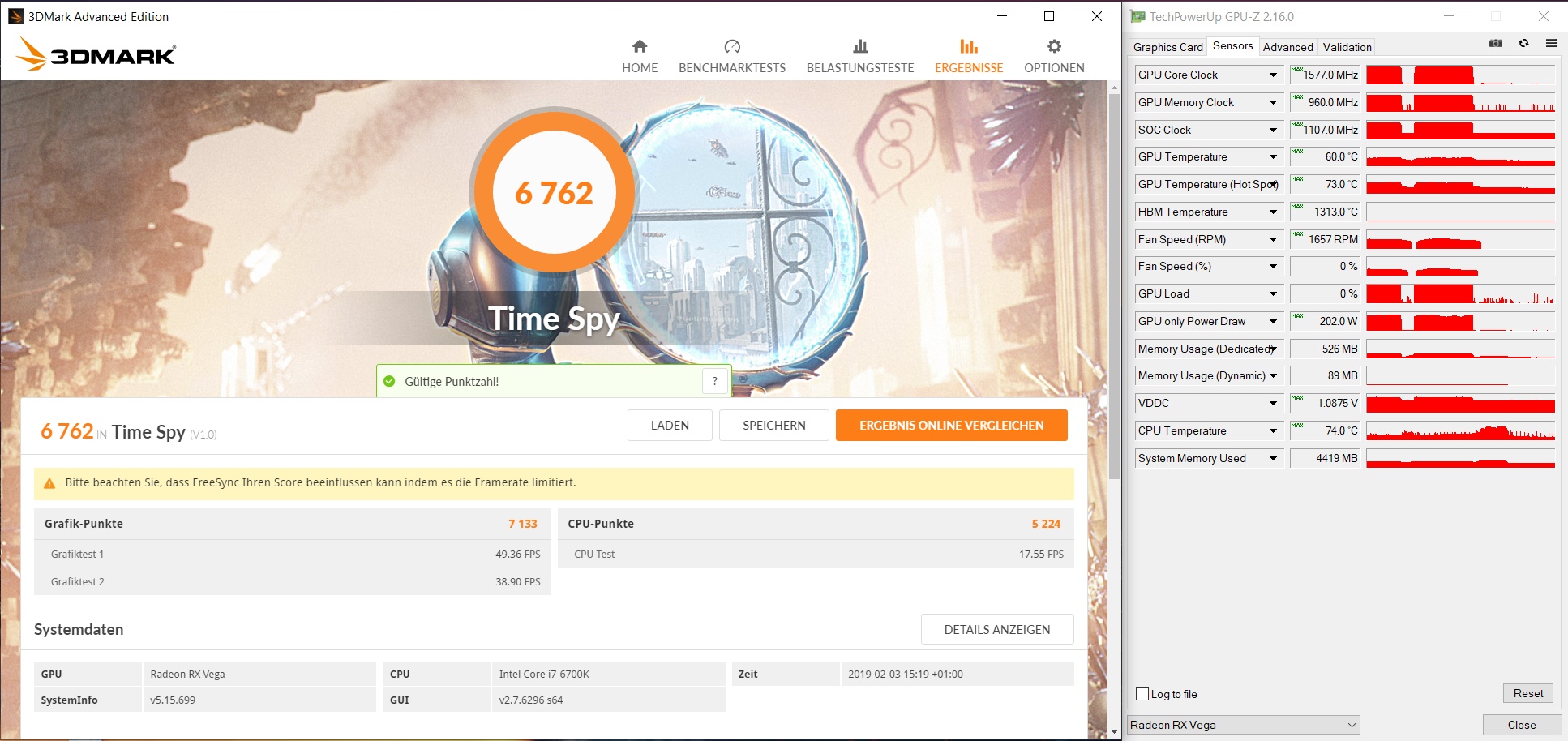Click ERGEBNIS ONLINE VERGLEICHEN button
The height and width of the screenshot is (741, 1568).
(952, 426)
